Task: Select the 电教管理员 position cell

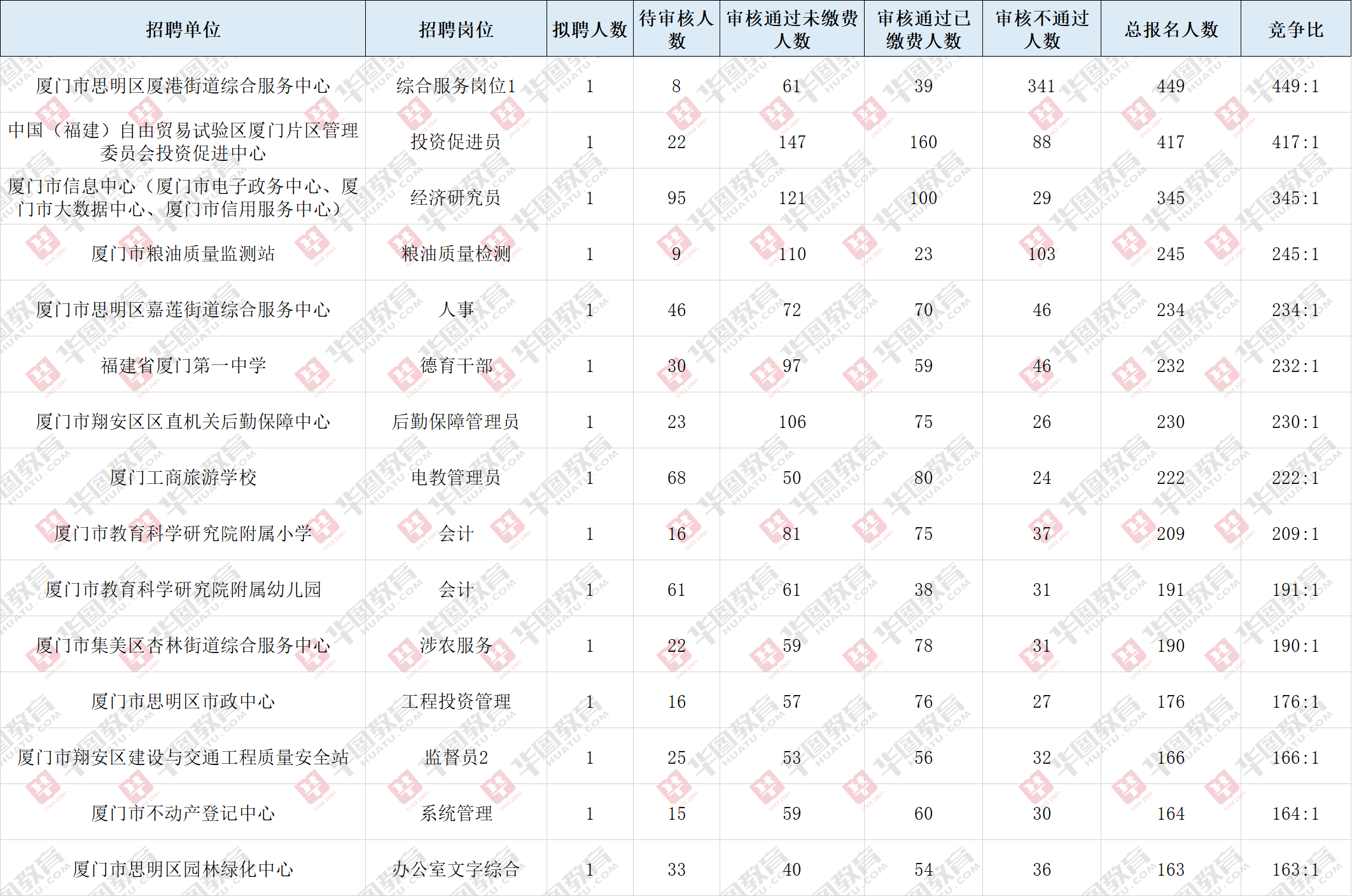Action: point(456,476)
